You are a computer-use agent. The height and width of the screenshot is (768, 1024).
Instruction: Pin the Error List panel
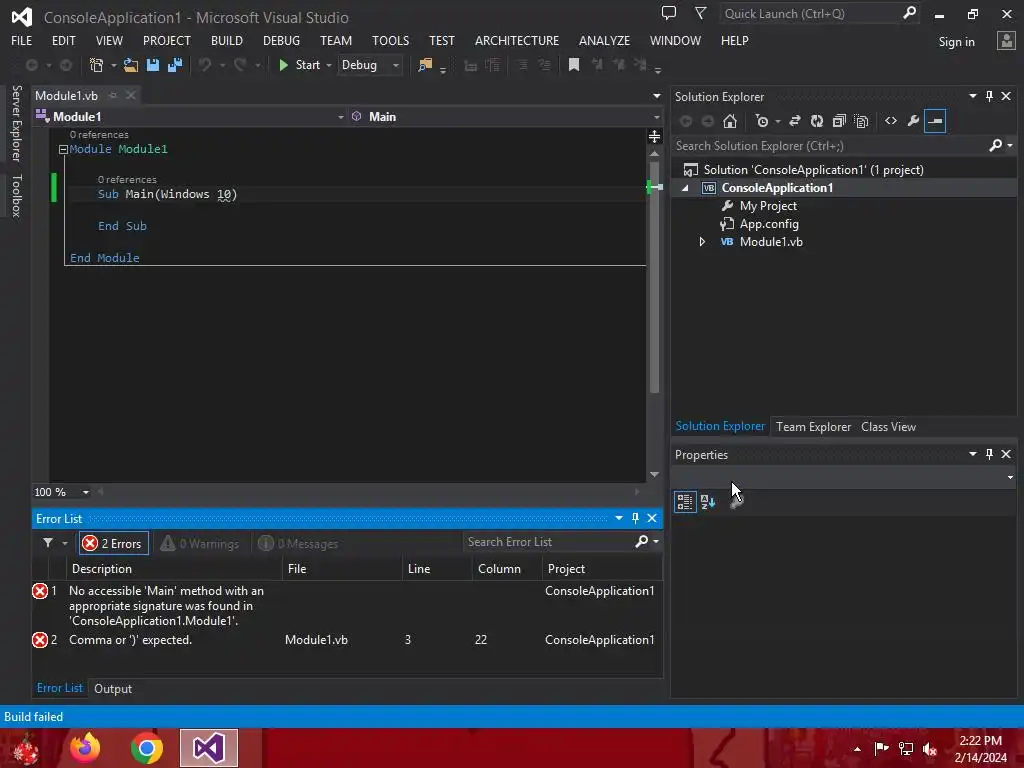click(635, 518)
